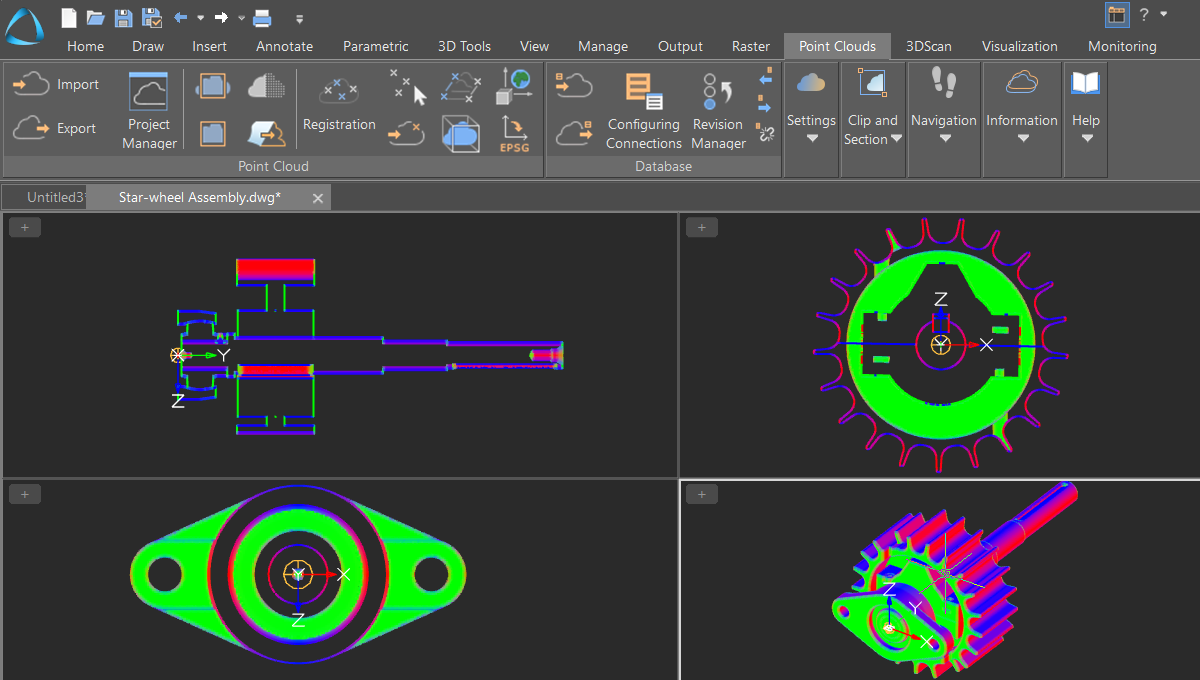Switch to the Untitled3 document tab
The width and height of the screenshot is (1200, 680).
coord(54,197)
